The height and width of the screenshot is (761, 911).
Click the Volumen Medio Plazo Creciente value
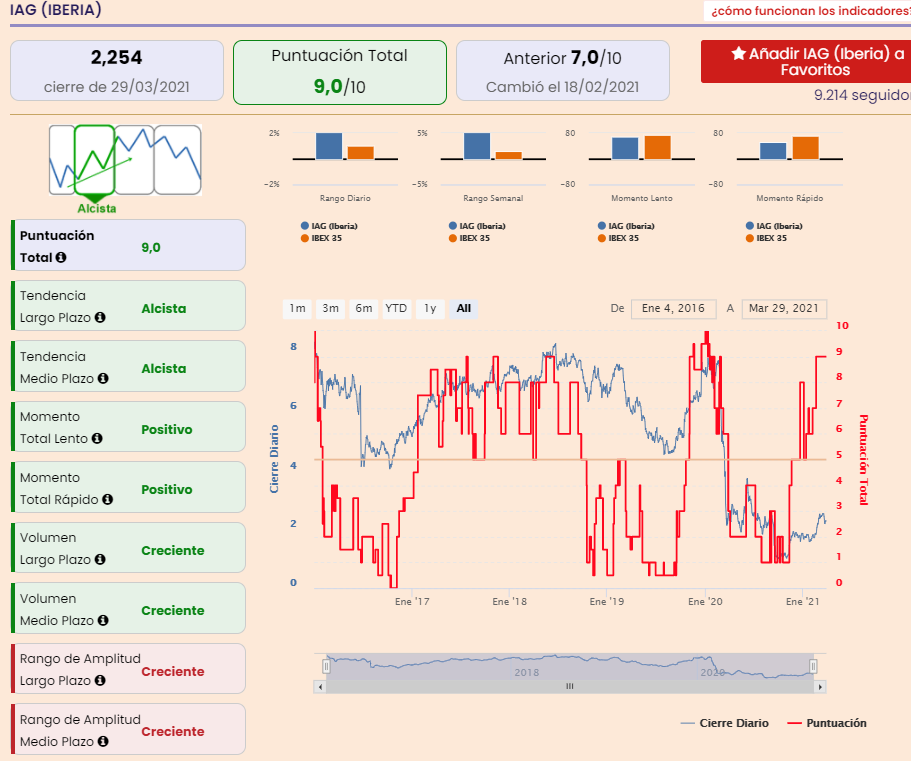[173, 611]
